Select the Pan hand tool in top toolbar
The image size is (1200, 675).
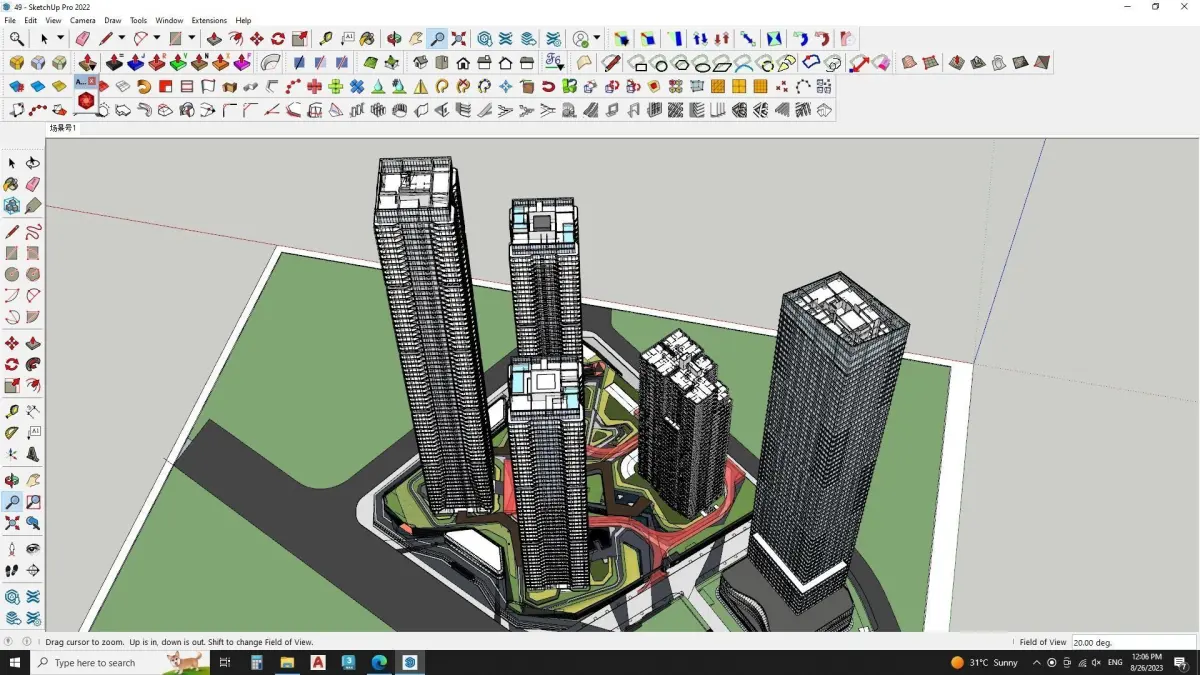415,39
